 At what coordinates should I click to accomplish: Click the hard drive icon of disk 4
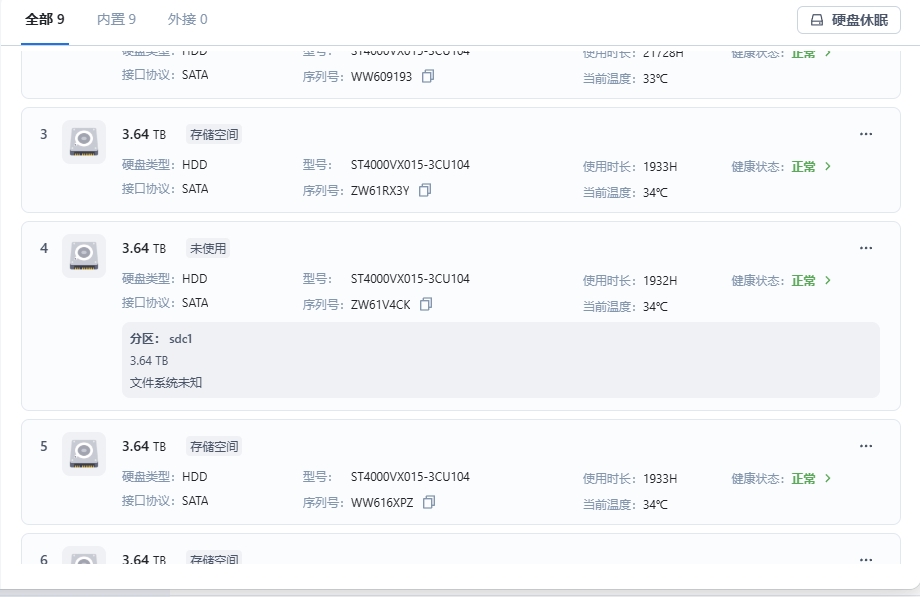tap(84, 256)
